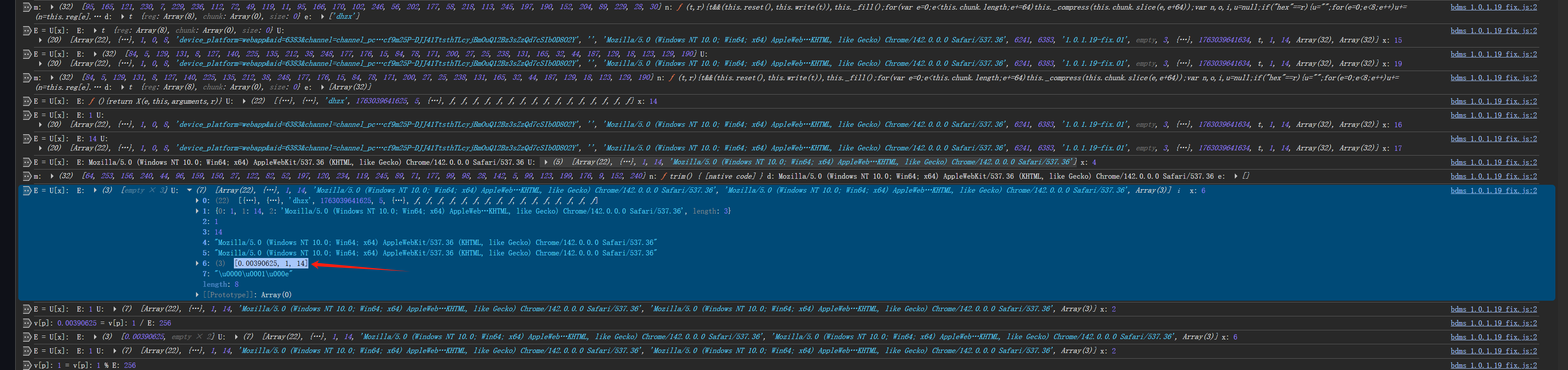Click the log icon on the E: f () {return X row
Image resolution: width=1568 pixels, height=370 pixels.
tap(26, 102)
